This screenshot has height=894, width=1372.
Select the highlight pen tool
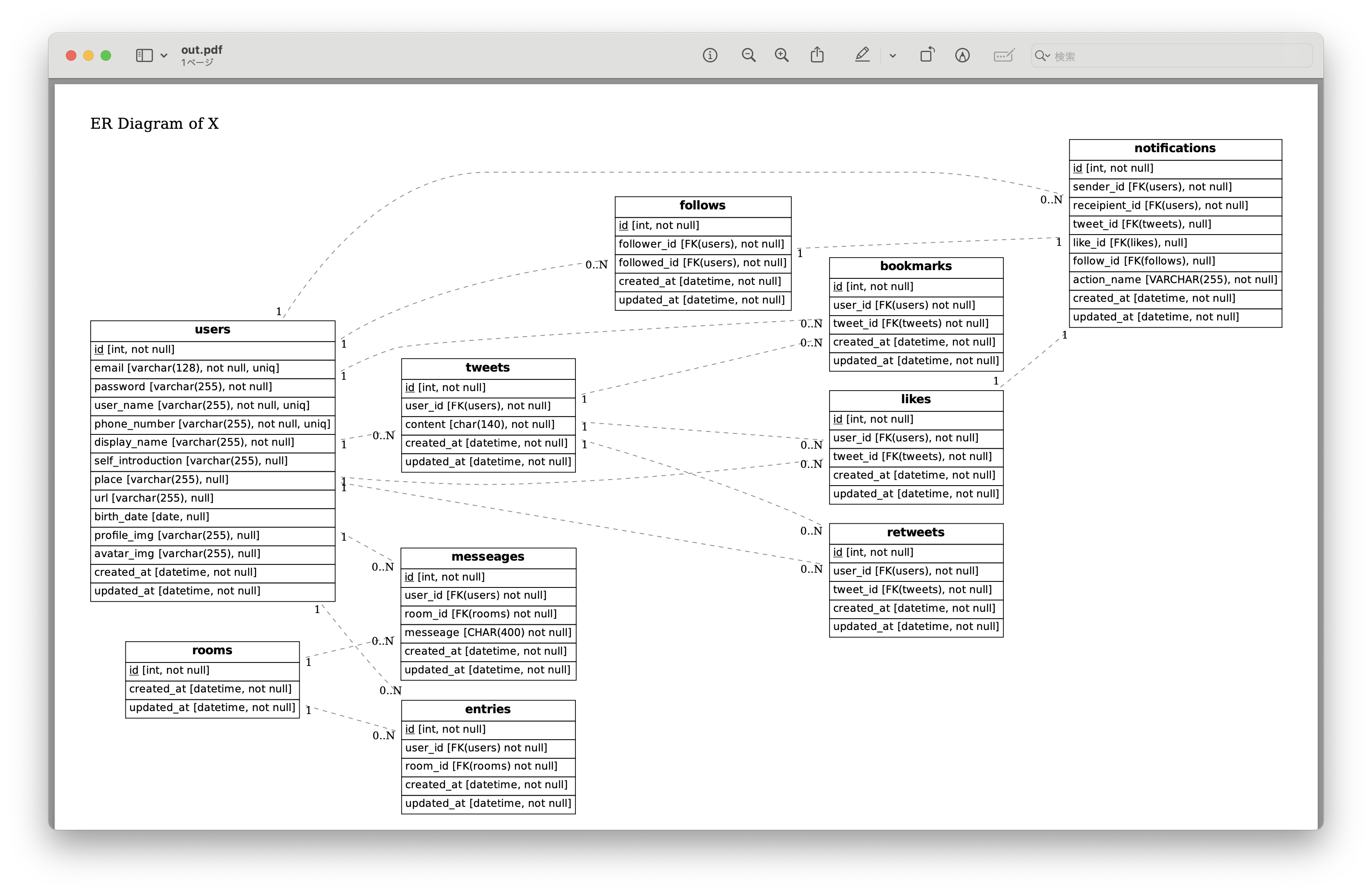point(862,55)
